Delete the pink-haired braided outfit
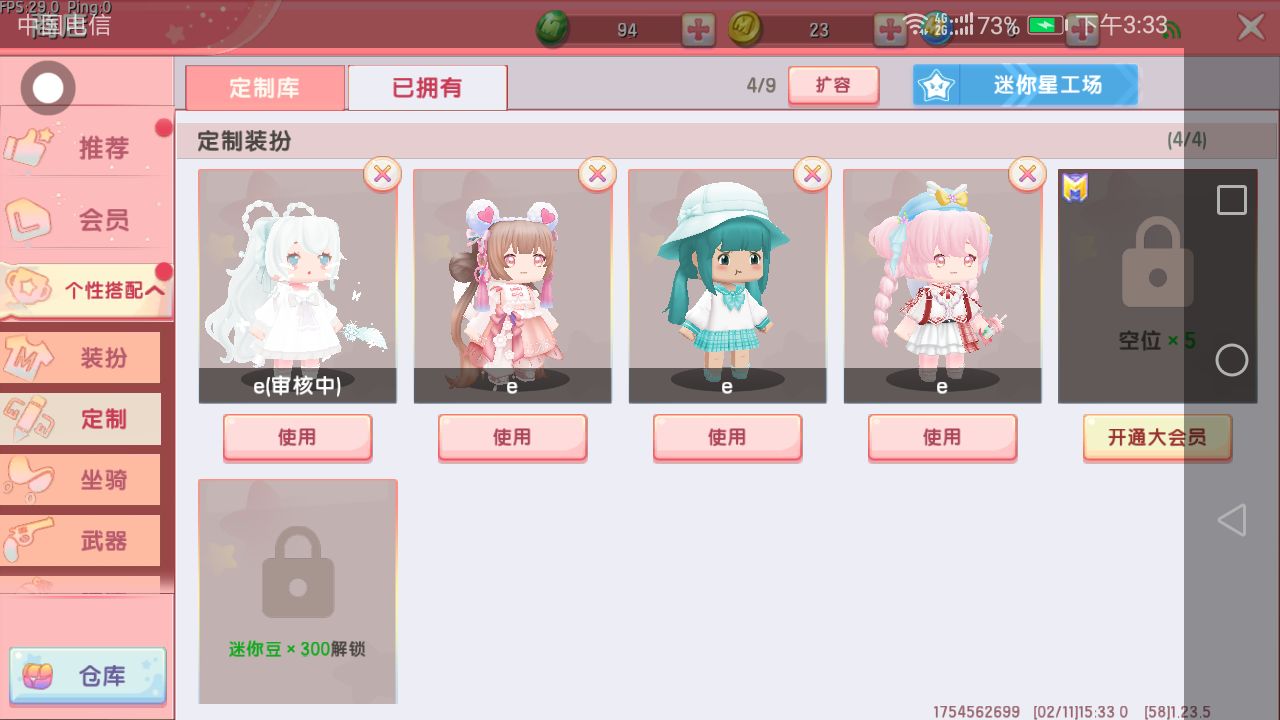Image resolution: width=1280 pixels, height=720 pixels. [x=1027, y=174]
